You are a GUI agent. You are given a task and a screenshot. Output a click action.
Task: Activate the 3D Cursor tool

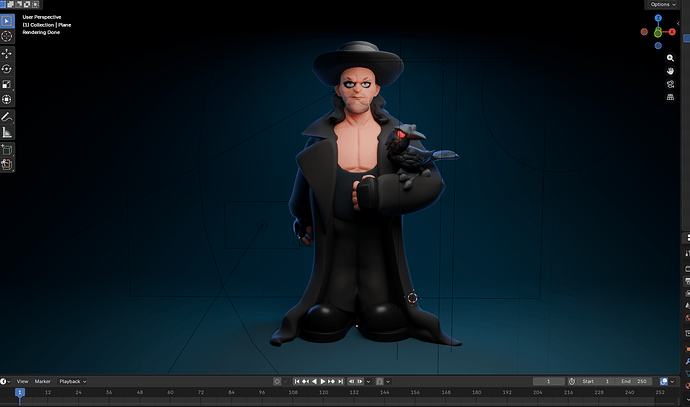(x=7, y=37)
